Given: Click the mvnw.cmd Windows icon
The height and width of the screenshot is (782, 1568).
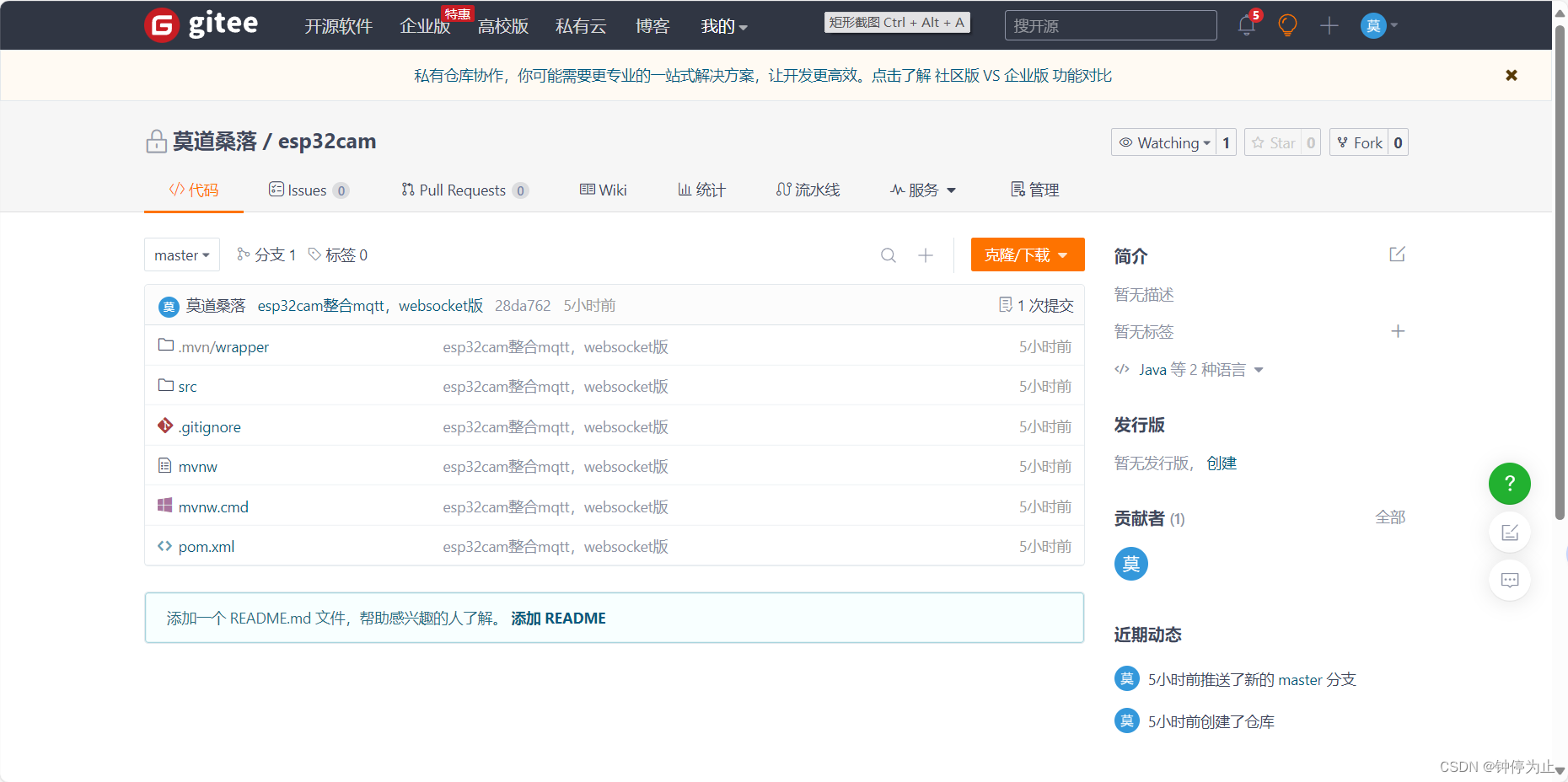Looking at the screenshot, I should coord(165,506).
